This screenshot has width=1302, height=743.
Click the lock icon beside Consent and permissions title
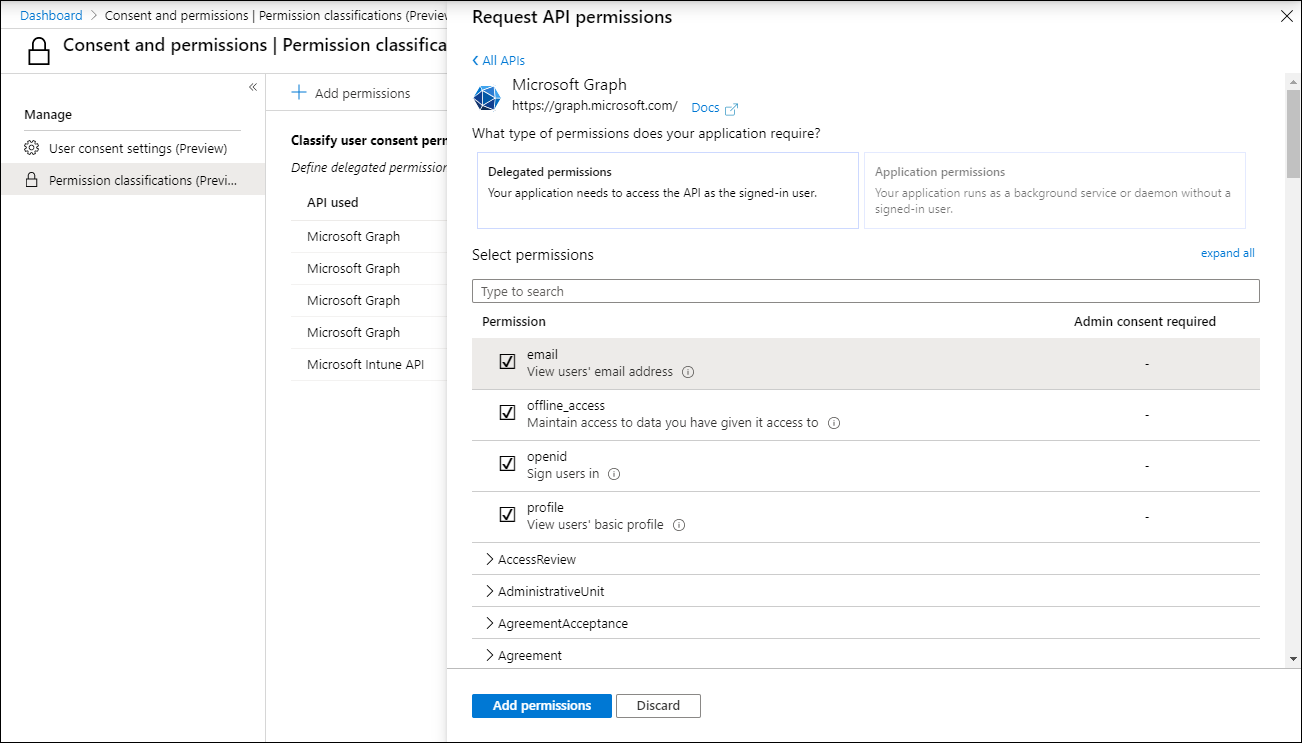click(x=39, y=50)
